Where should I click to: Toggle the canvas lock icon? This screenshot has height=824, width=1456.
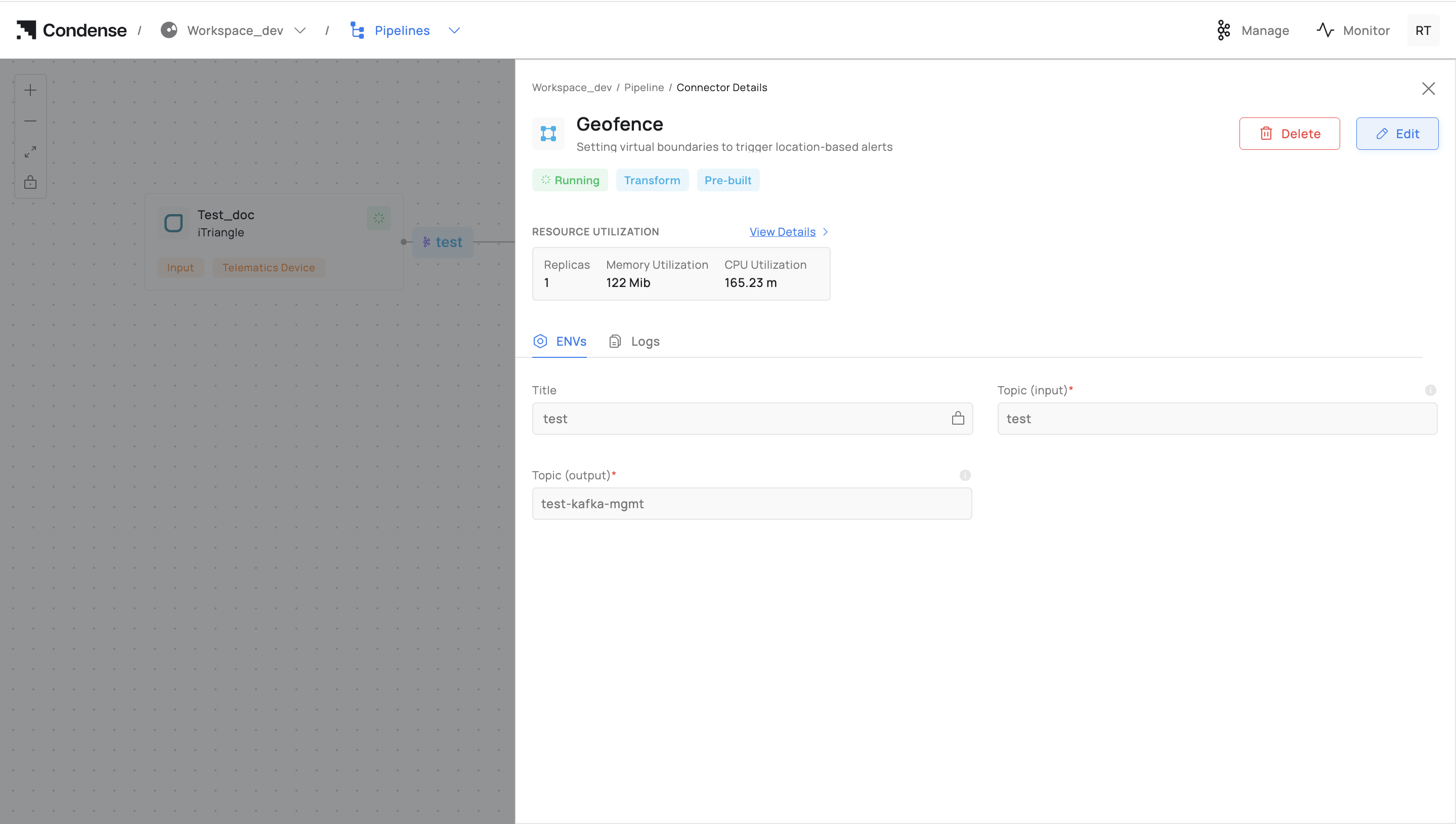point(30,182)
